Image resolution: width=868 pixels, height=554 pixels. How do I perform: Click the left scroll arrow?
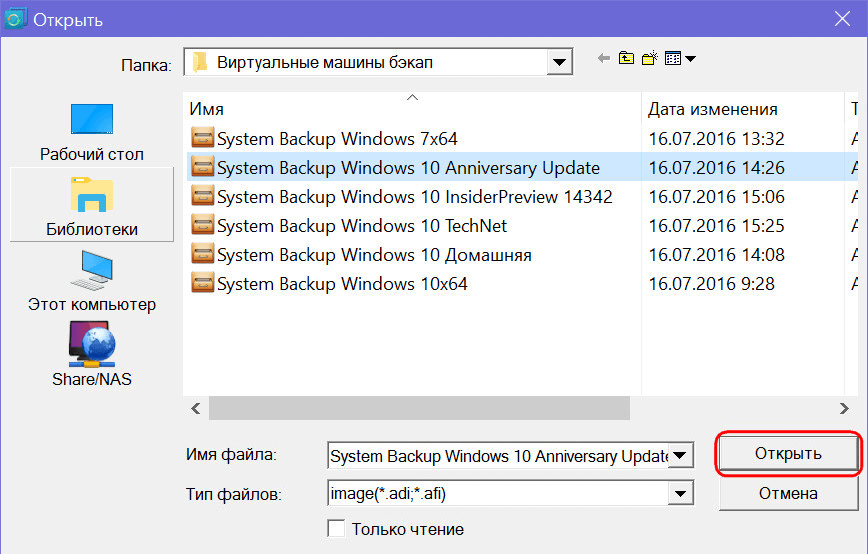195,408
